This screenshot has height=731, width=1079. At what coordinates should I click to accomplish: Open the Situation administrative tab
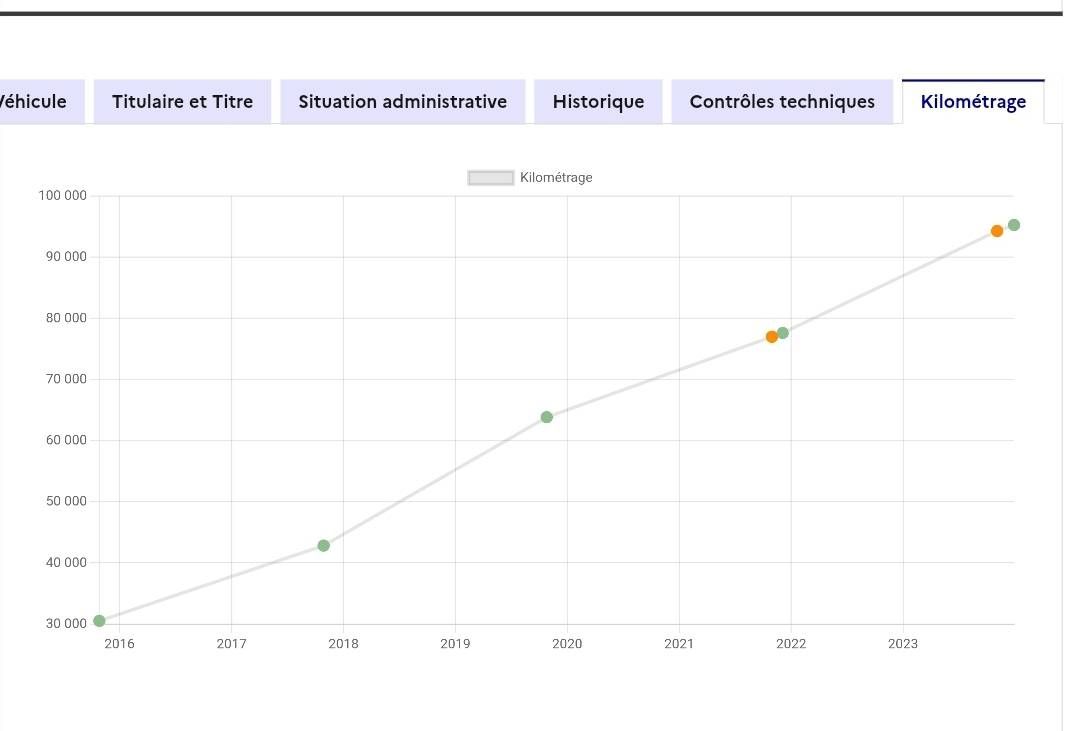(x=403, y=102)
